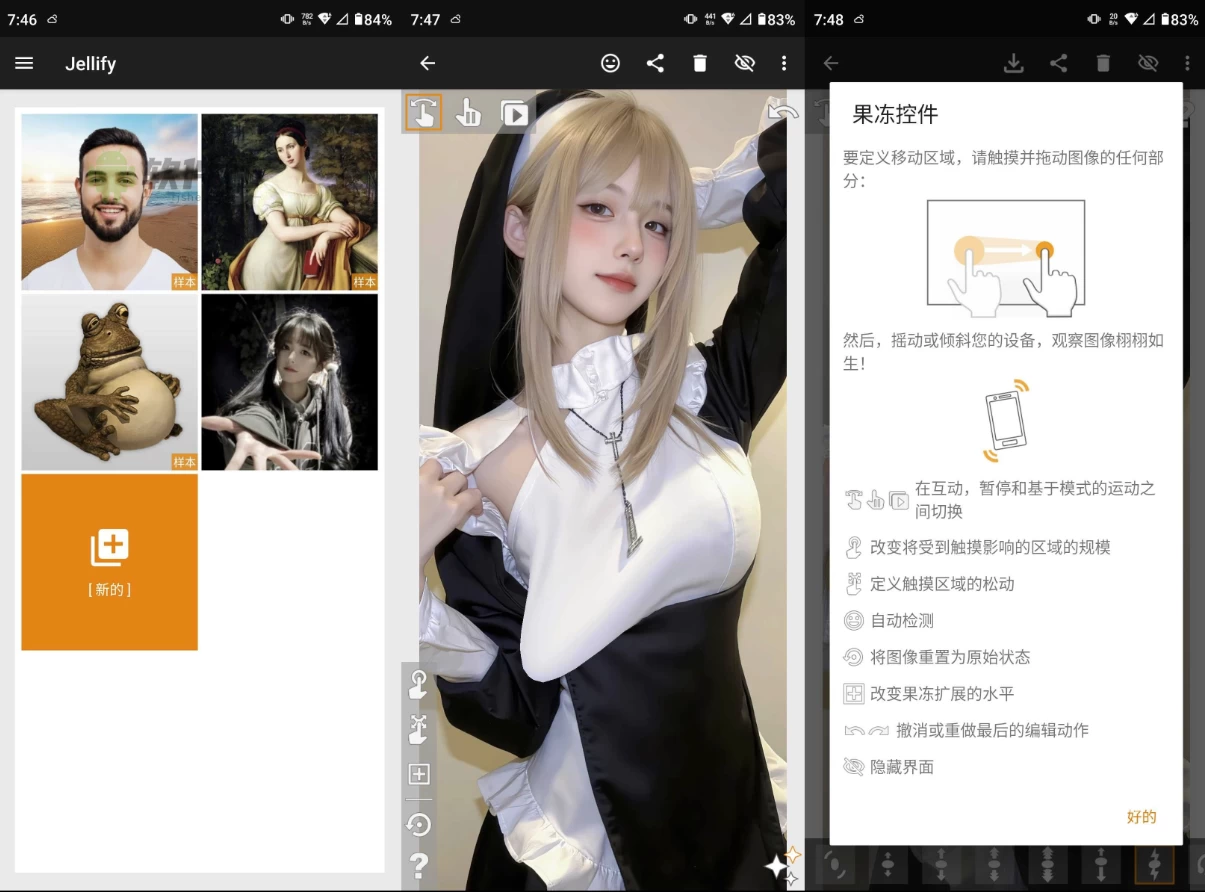
Task: Dismiss the dialog with 好的 button
Action: 1141,817
